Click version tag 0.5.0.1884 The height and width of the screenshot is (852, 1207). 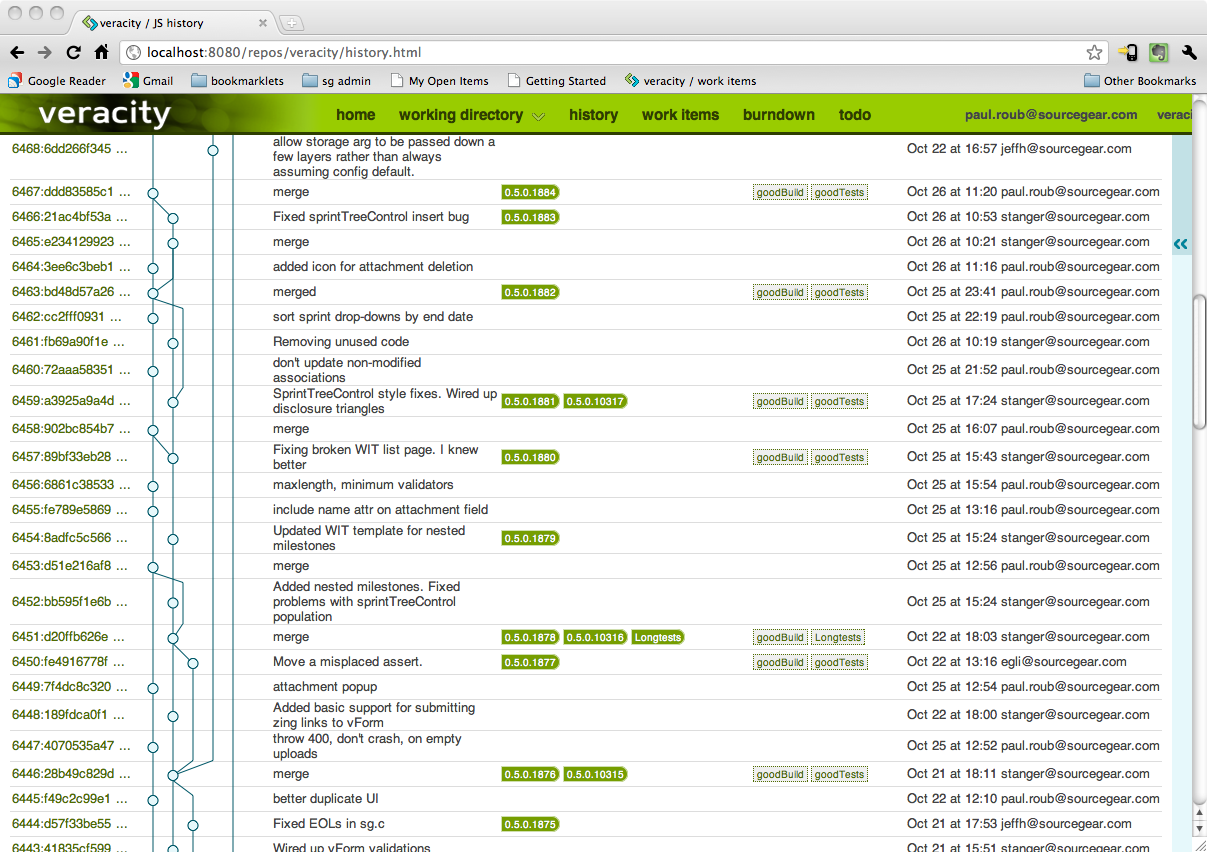(x=530, y=192)
